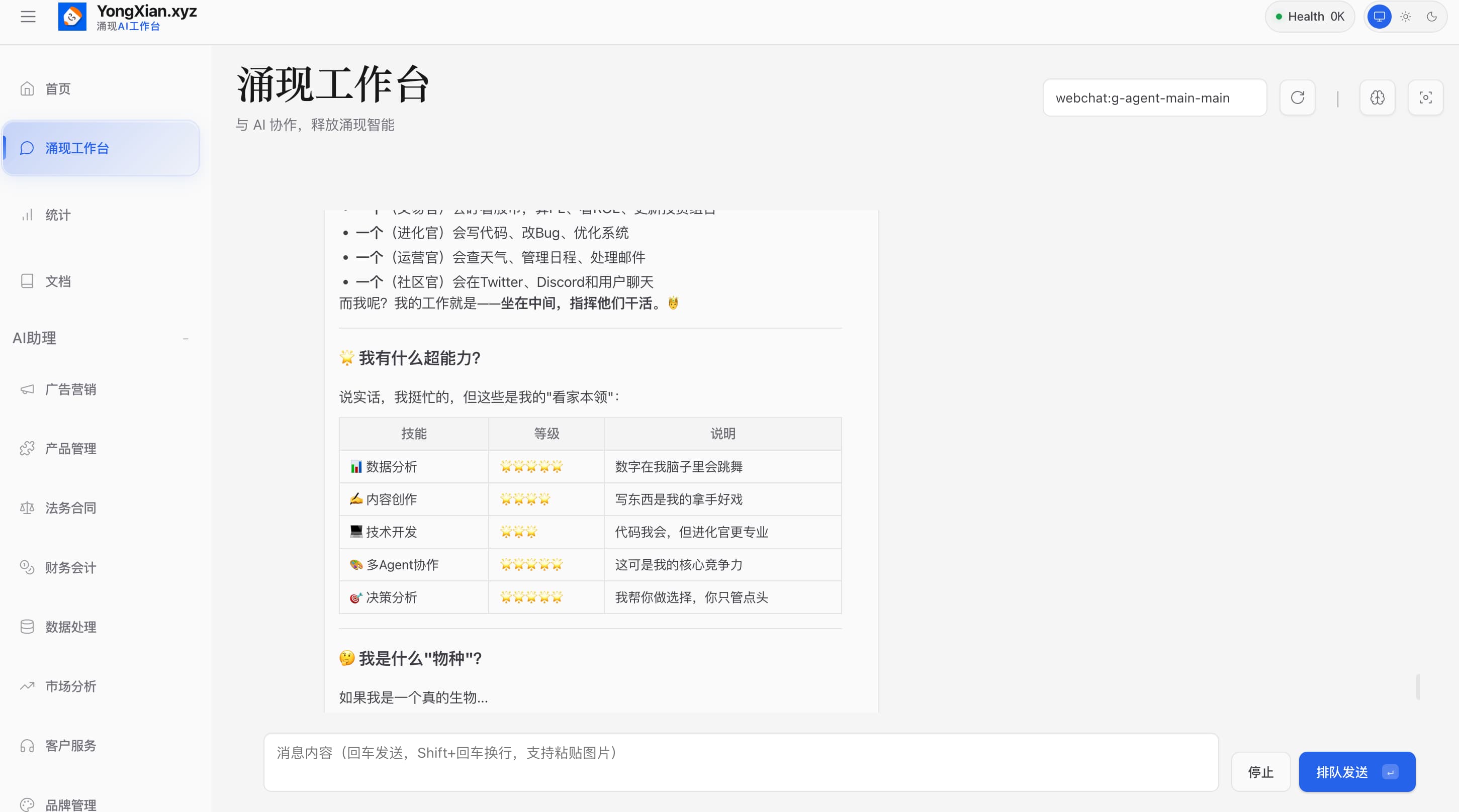The image size is (1459, 812).
Task: Go to 首页 in the sidebar
Action: point(57,88)
